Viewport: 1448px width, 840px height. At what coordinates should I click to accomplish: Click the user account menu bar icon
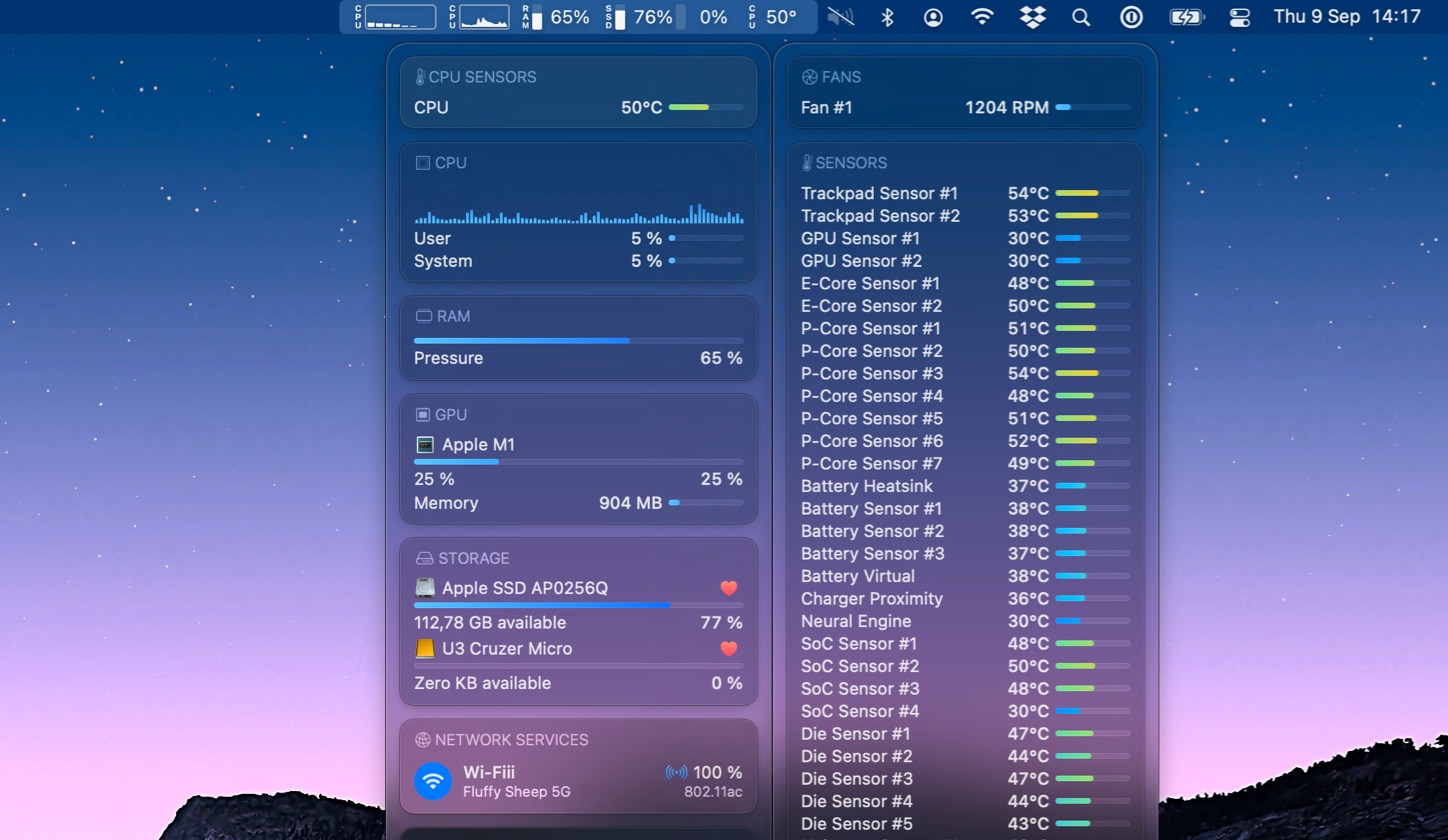(x=933, y=17)
